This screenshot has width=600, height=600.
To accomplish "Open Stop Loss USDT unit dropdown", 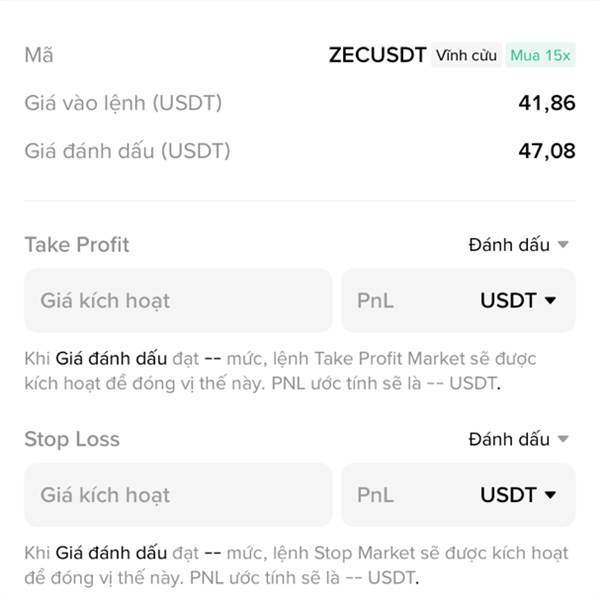I will 518,495.
